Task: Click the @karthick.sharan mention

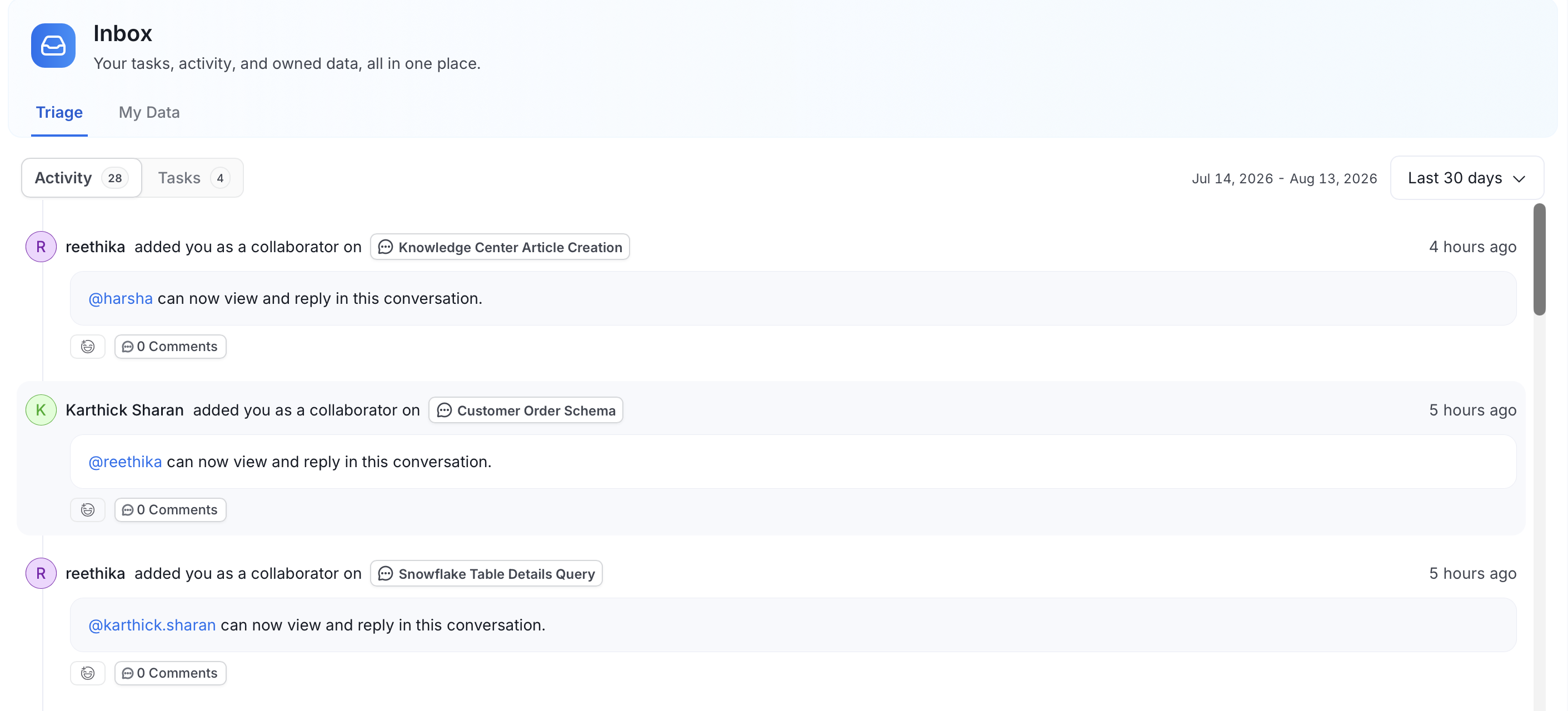Action: (x=152, y=624)
